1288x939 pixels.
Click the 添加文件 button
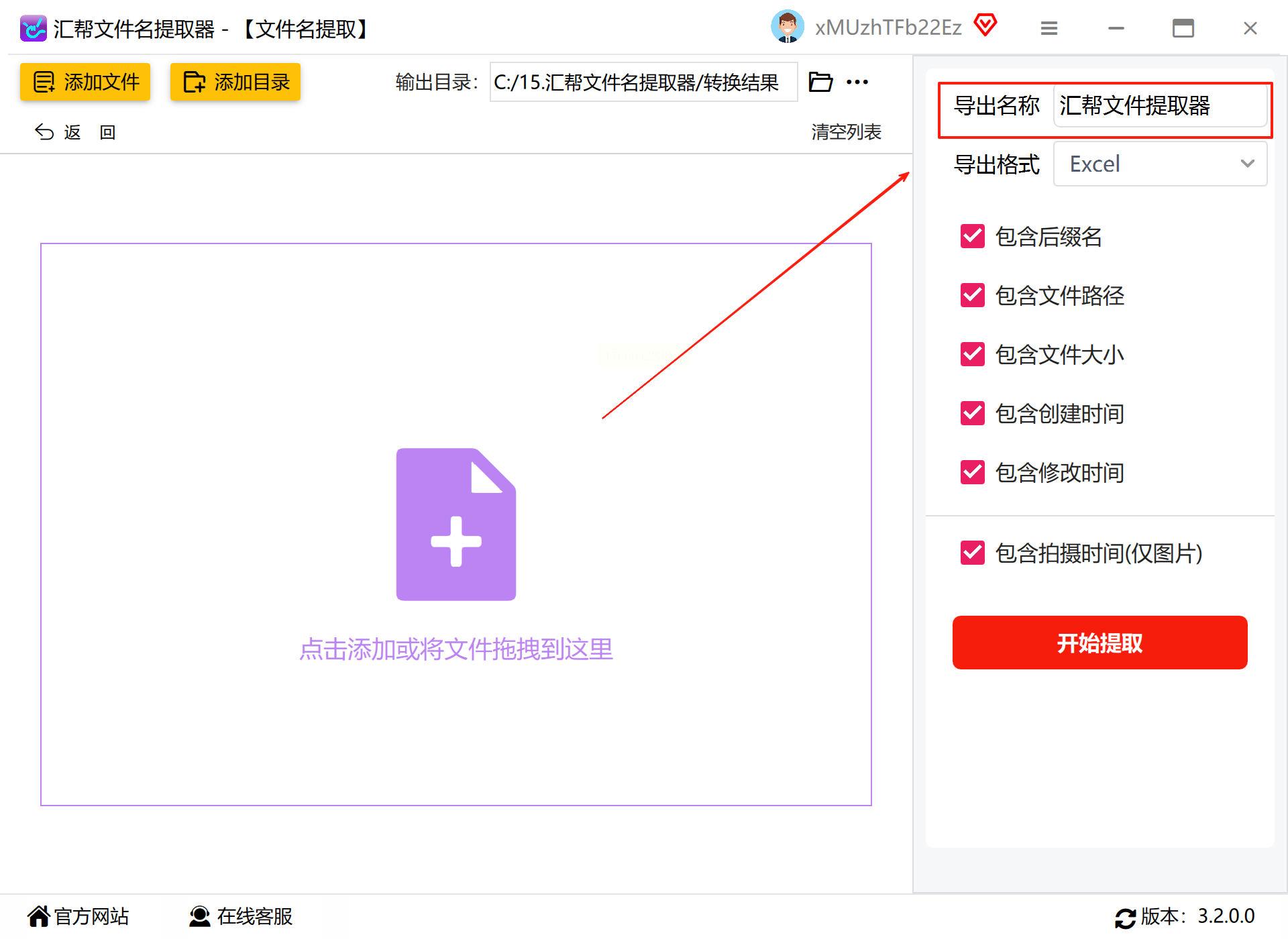coord(85,82)
